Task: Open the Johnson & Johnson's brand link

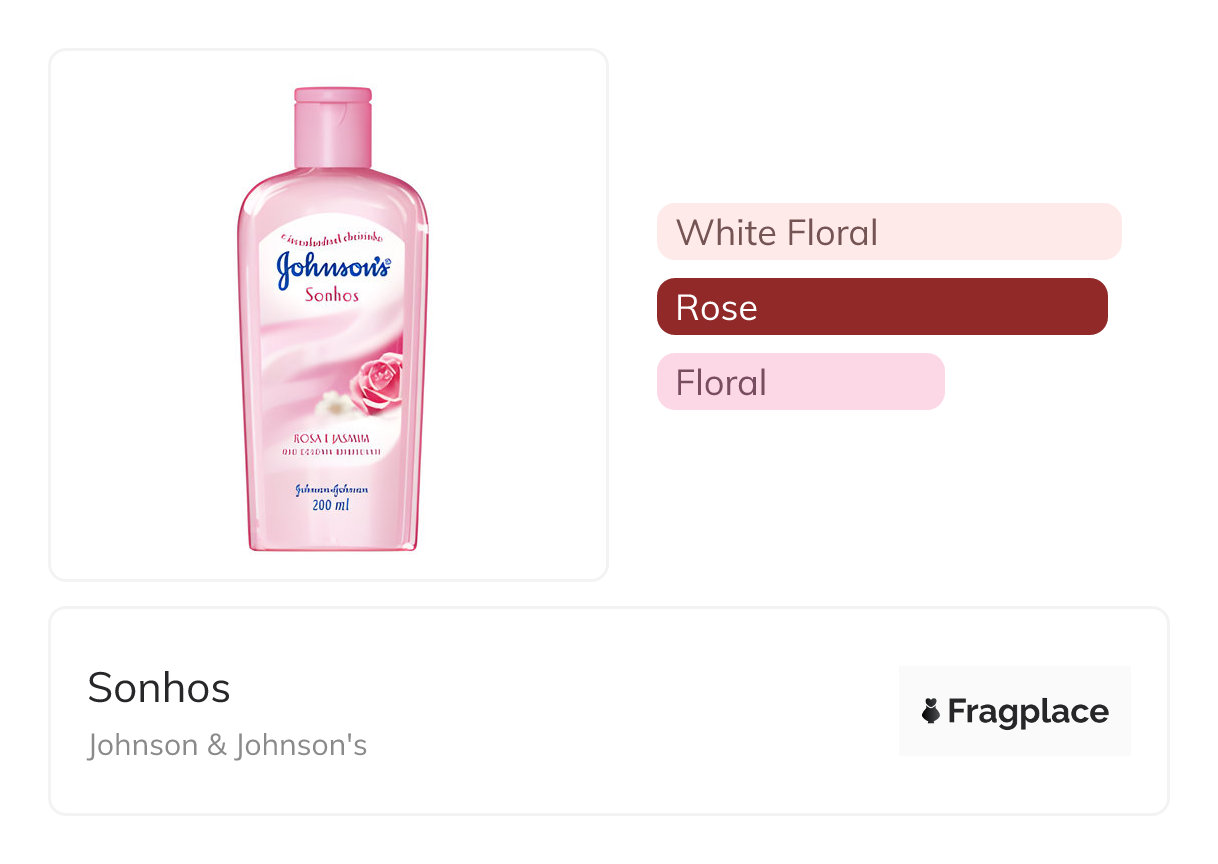Action: [x=227, y=746]
